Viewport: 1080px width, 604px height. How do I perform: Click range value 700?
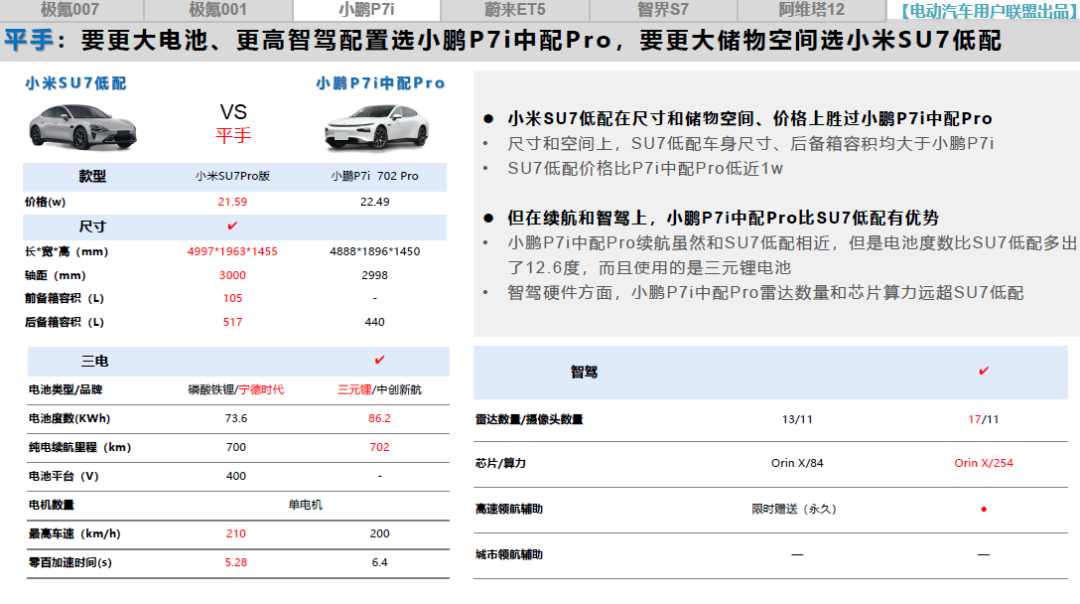point(236,447)
